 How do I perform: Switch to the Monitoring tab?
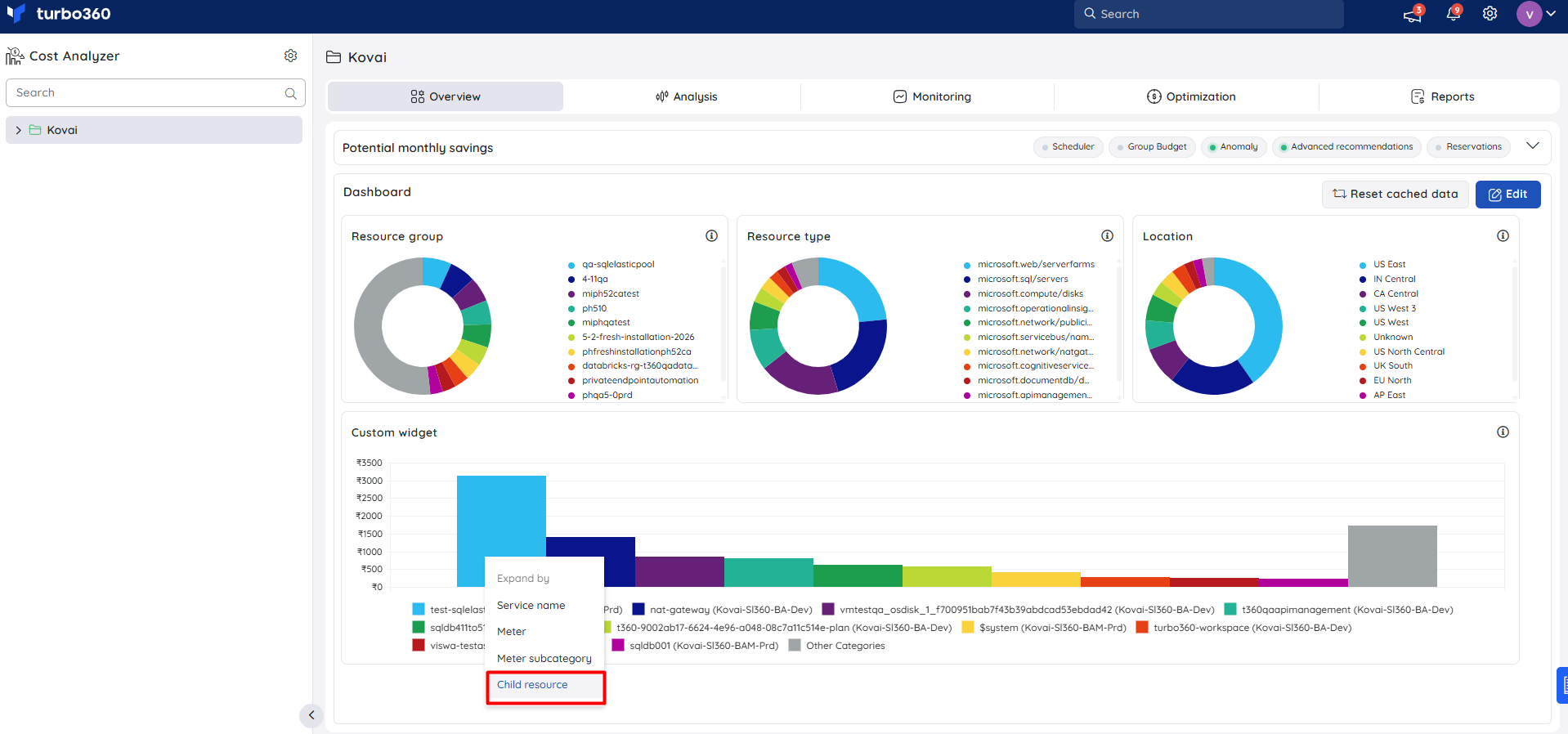pos(932,96)
